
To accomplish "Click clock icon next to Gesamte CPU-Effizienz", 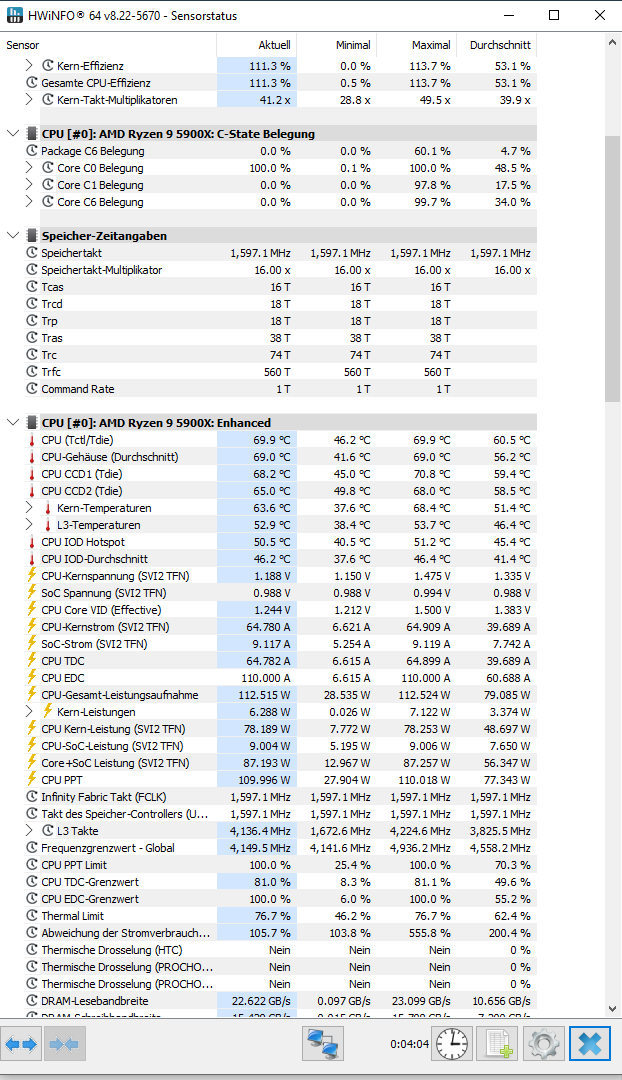I will coord(32,83).
